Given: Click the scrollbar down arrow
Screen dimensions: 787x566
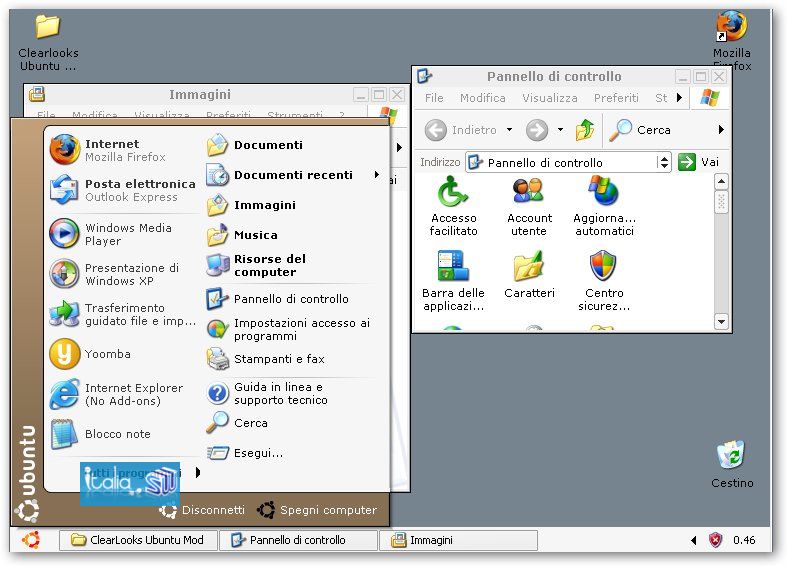Looking at the screenshot, I should tap(721, 321).
